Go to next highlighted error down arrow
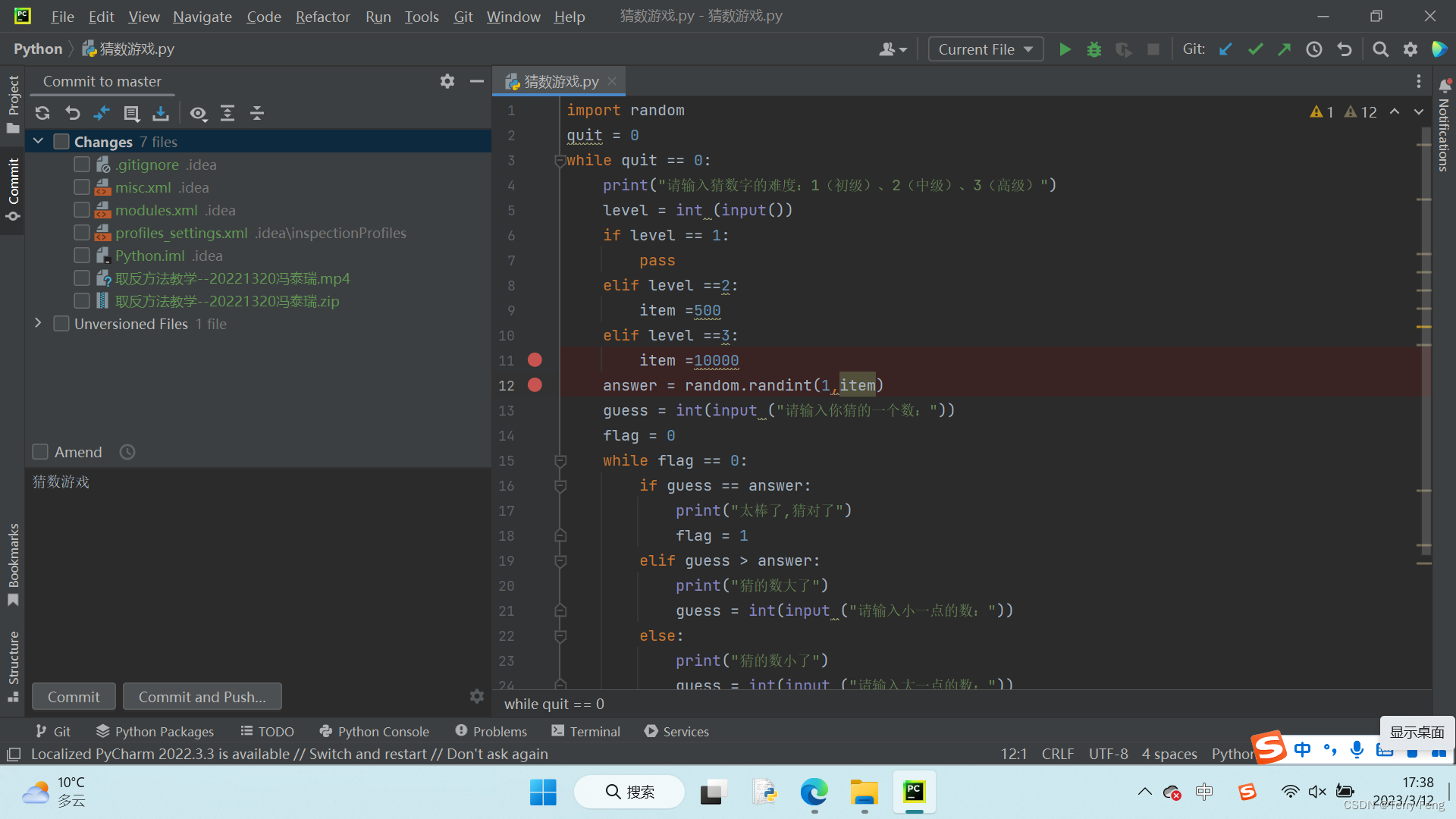1456x819 pixels. point(1418,111)
